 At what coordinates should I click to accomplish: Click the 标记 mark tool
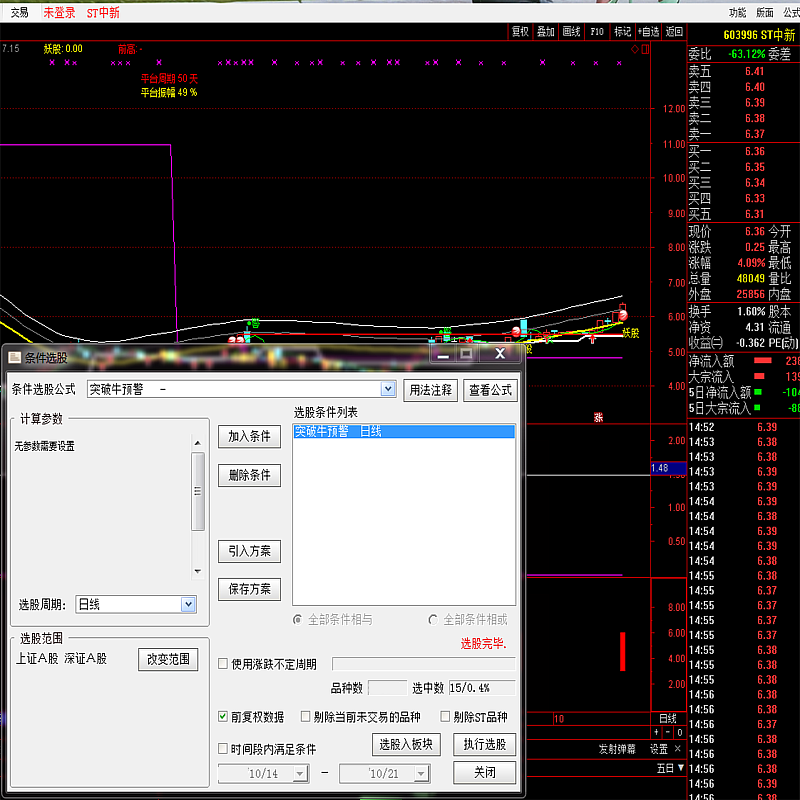coord(622,32)
